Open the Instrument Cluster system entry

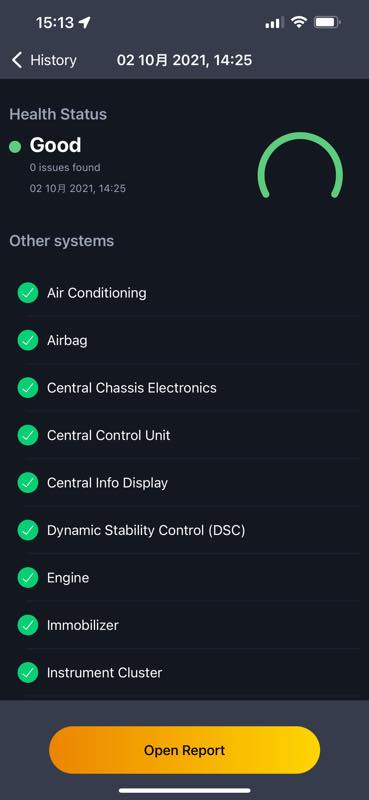pos(184,672)
